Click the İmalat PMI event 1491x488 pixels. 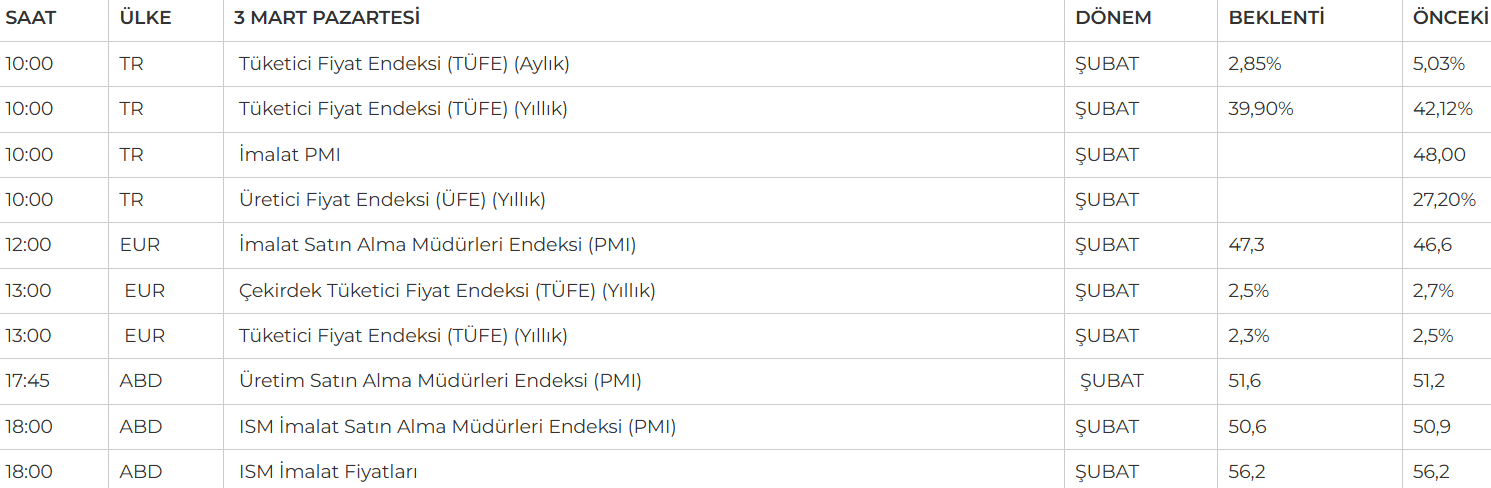tap(290, 155)
